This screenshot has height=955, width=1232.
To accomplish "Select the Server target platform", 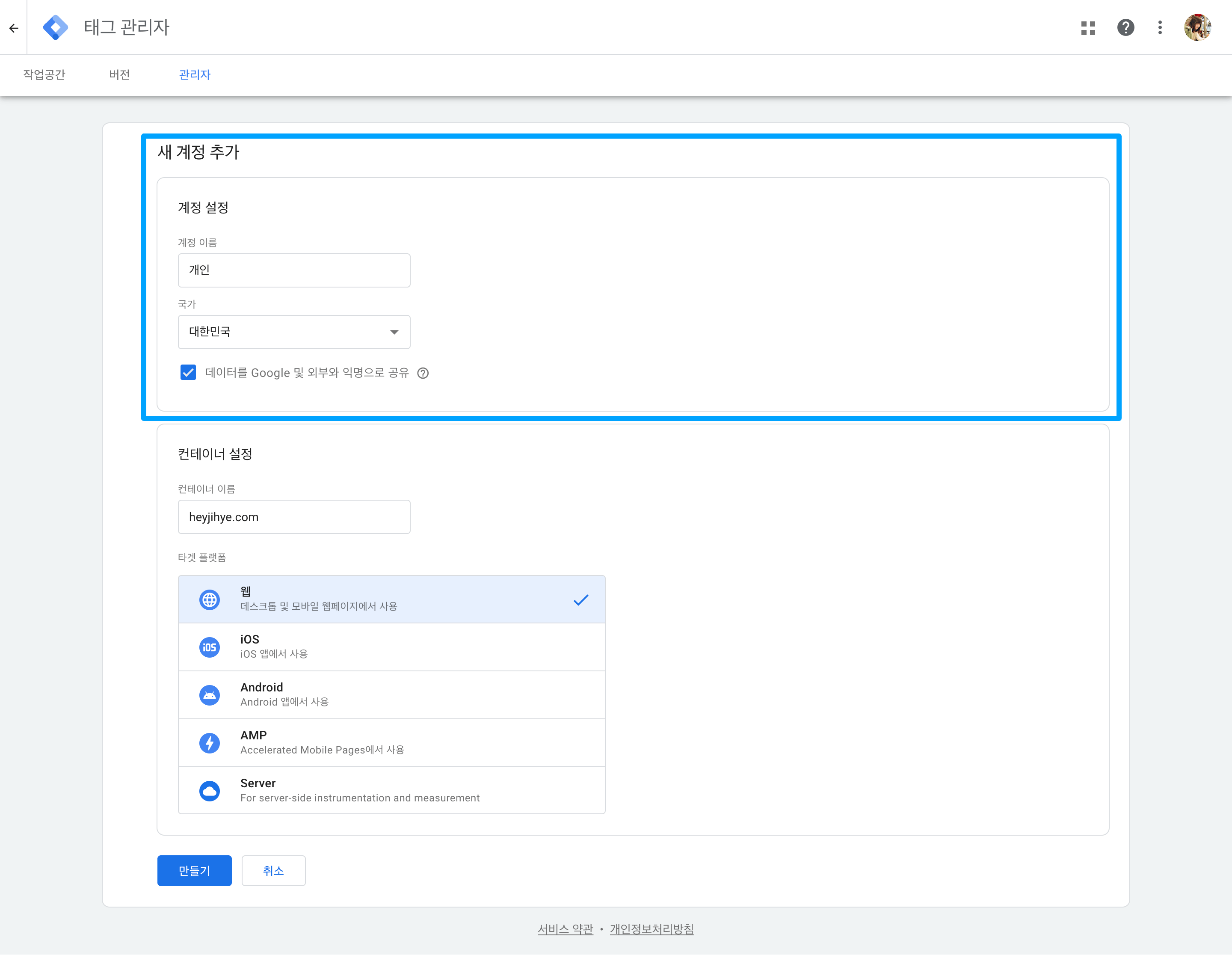I will pyautogui.click(x=391, y=790).
